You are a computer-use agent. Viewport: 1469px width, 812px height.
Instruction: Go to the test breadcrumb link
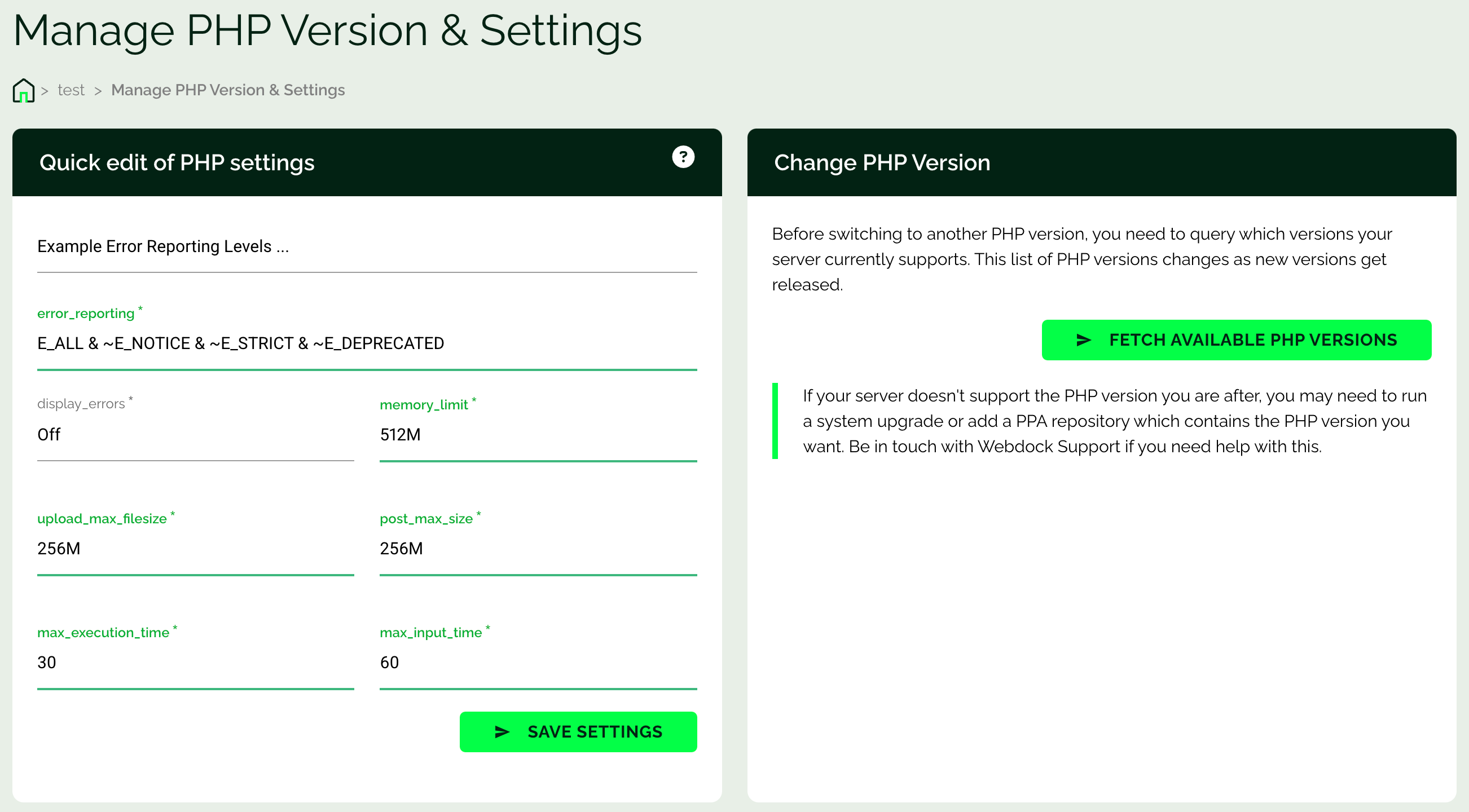[x=71, y=90]
